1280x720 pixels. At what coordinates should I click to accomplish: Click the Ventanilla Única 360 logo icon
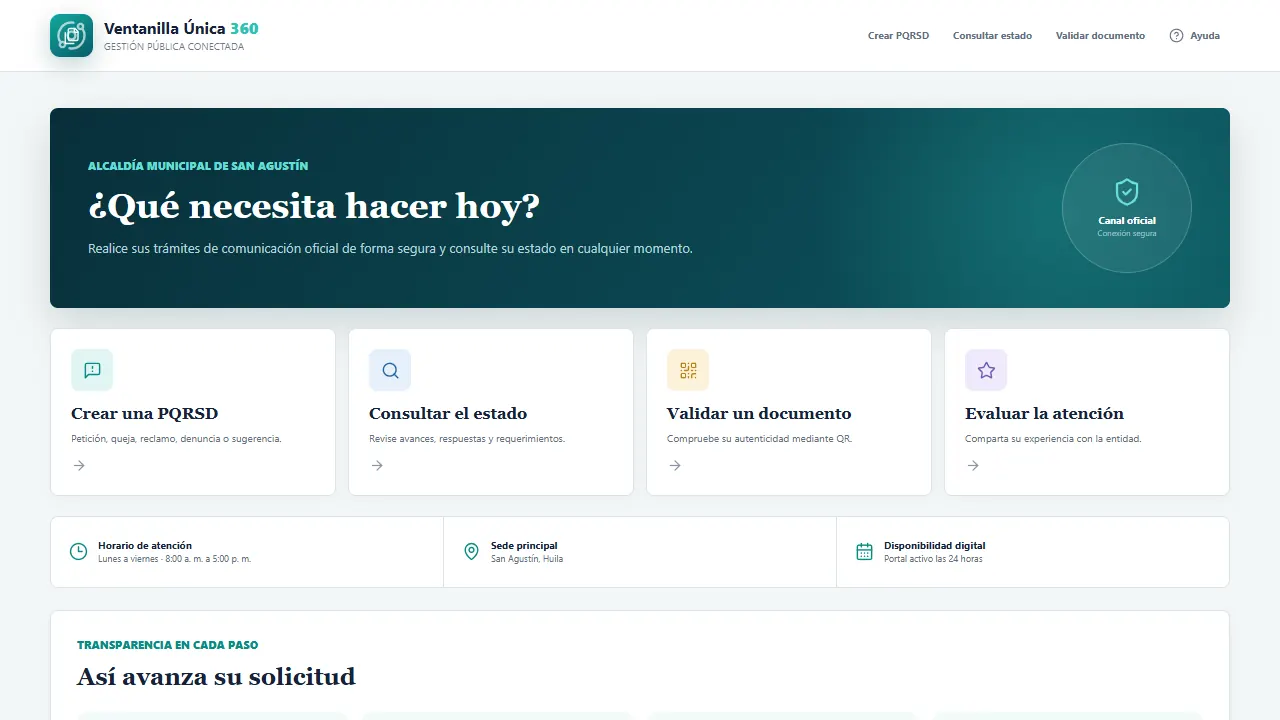(x=71, y=36)
